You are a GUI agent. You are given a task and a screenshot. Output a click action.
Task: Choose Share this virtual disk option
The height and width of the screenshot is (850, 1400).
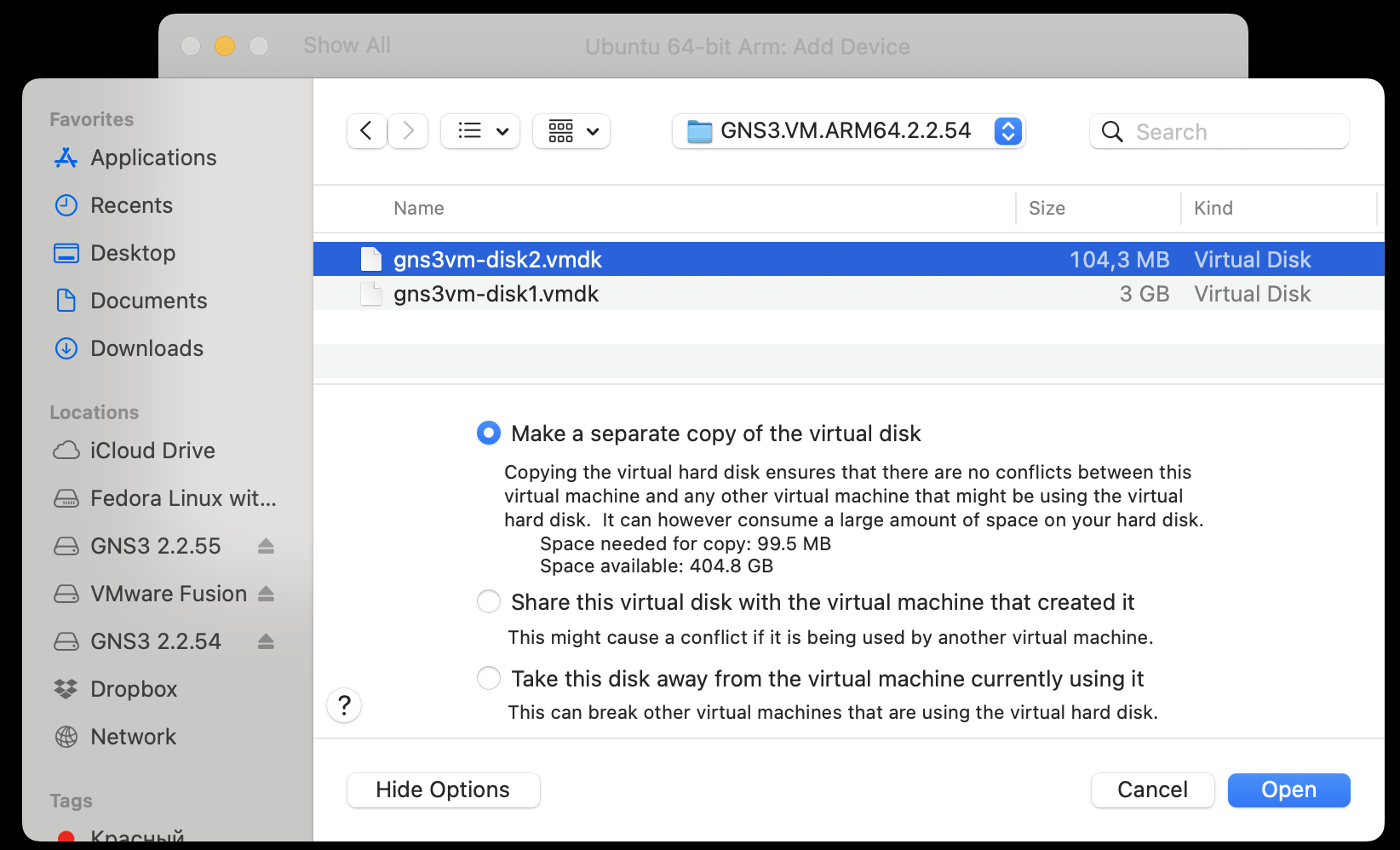489,602
